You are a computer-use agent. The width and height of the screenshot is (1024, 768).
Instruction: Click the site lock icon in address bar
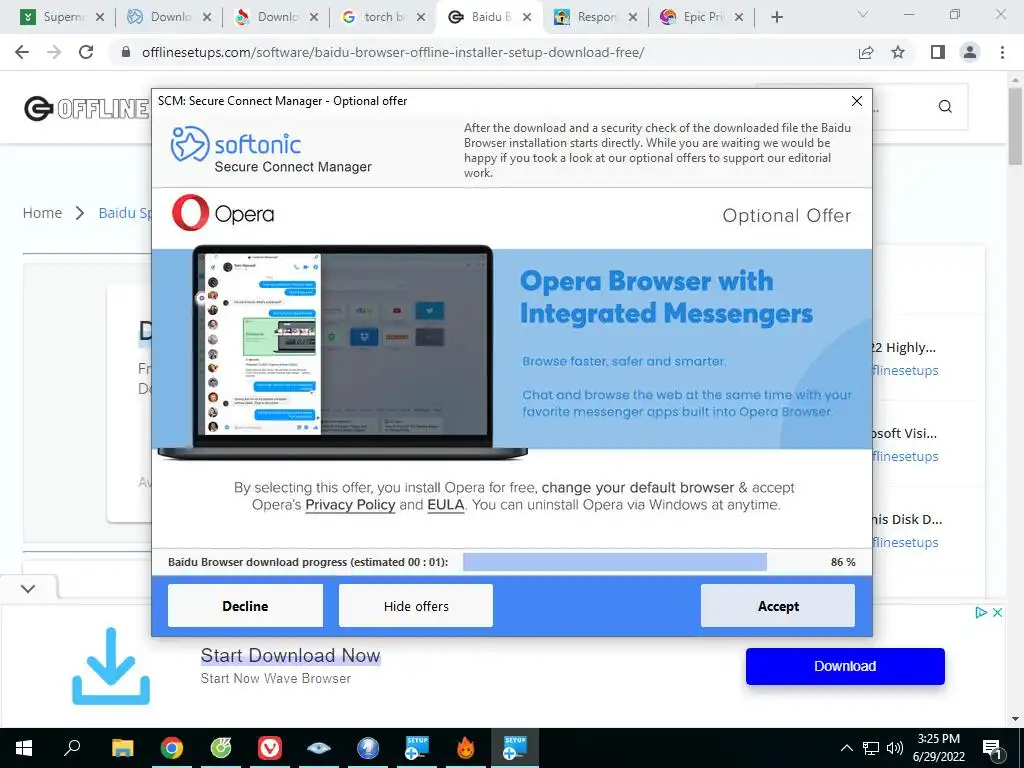[127, 52]
